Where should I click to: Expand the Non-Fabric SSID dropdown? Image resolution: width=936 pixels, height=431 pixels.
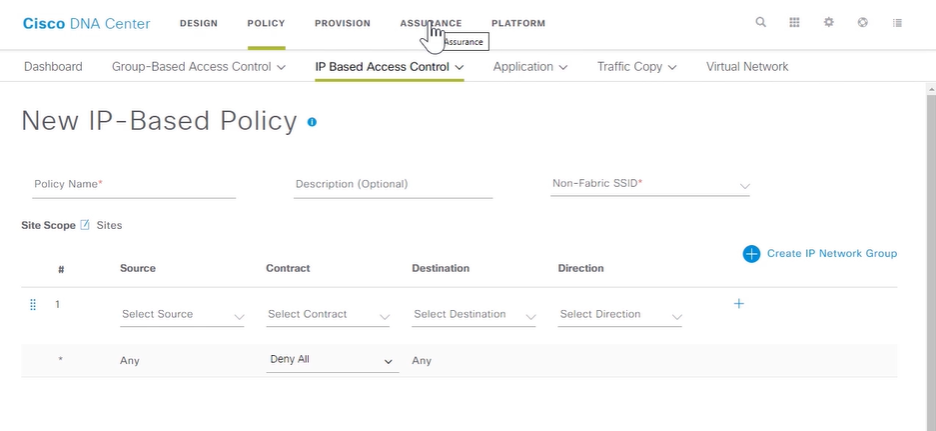click(x=650, y=184)
